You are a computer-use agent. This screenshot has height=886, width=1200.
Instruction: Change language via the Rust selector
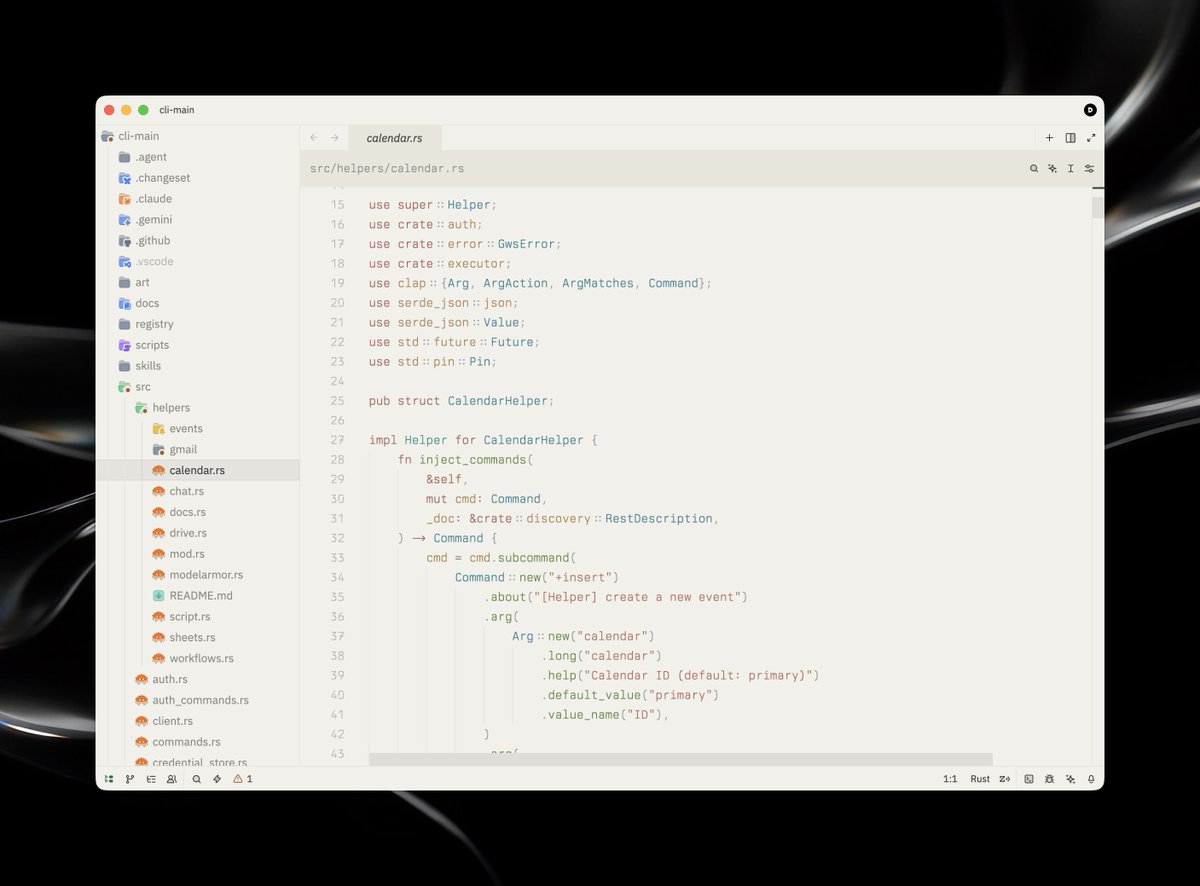point(980,778)
